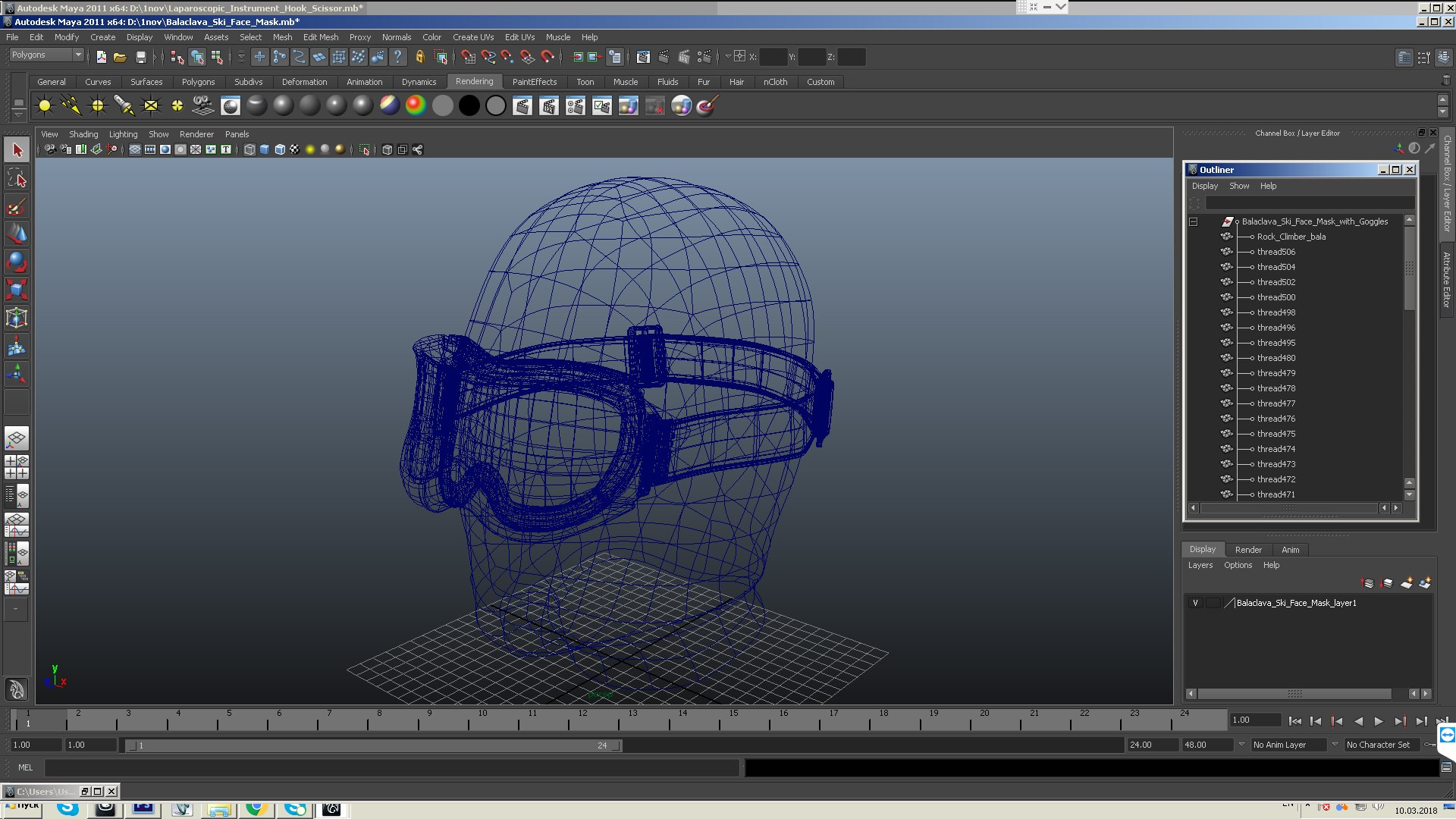Save the scene with the disk icon
1456x819 pixels.
click(140, 57)
